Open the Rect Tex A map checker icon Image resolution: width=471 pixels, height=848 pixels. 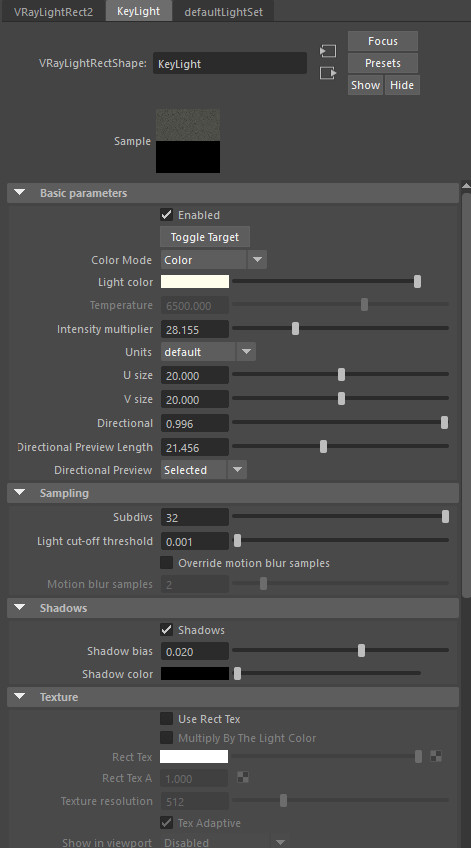[243, 778]
